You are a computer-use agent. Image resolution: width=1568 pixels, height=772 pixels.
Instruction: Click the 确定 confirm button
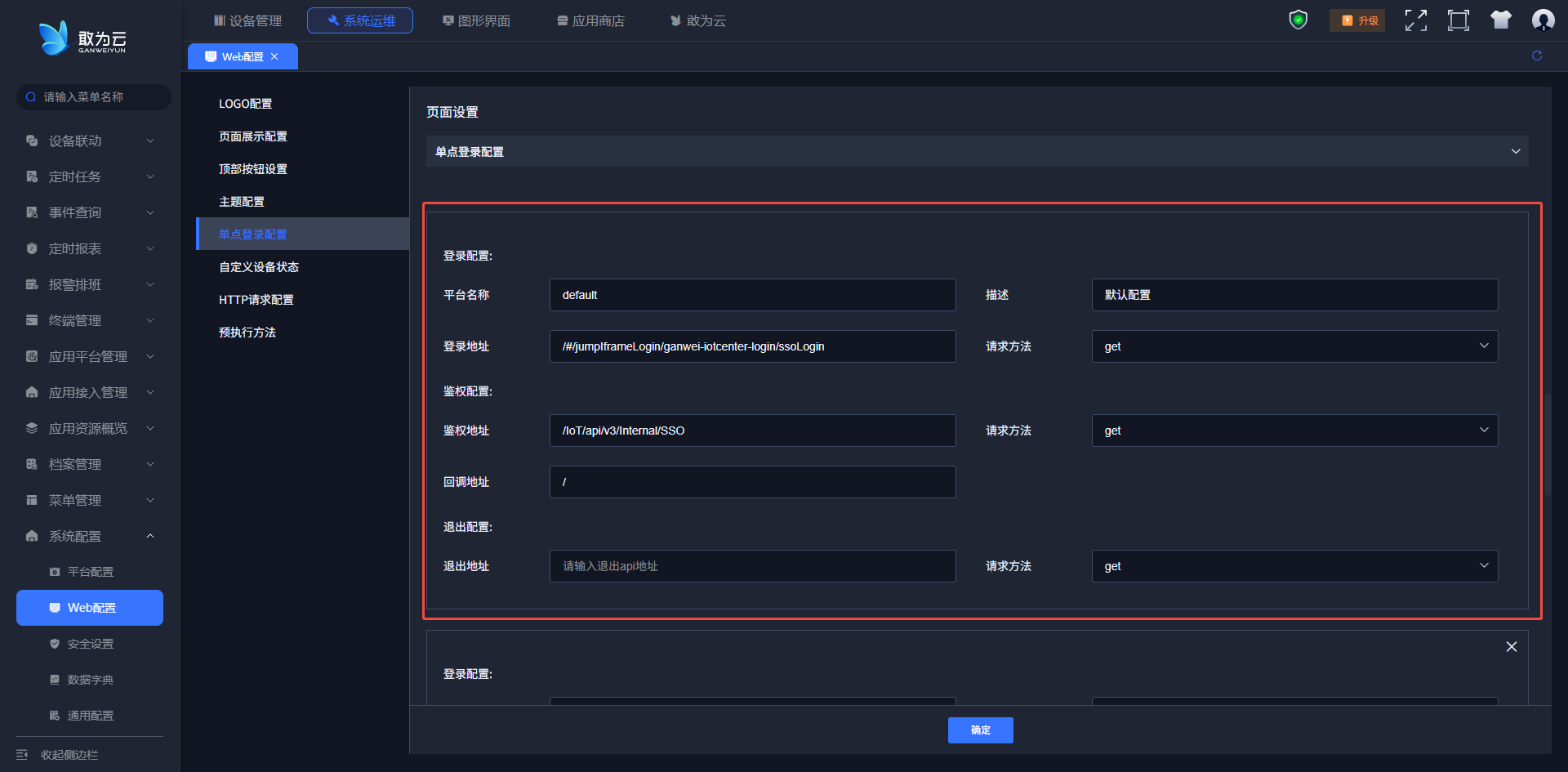click(980, 730)
